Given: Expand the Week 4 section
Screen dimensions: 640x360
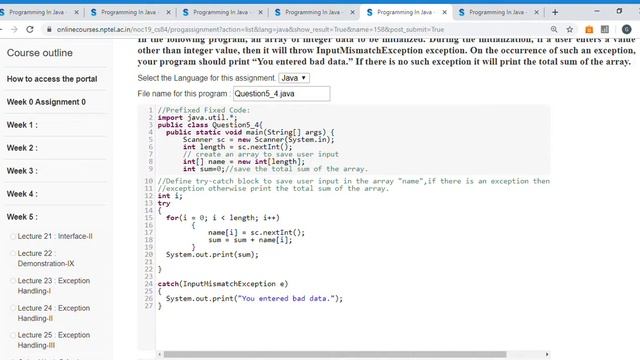Looking at the screenshot, I should pos(22,193).
